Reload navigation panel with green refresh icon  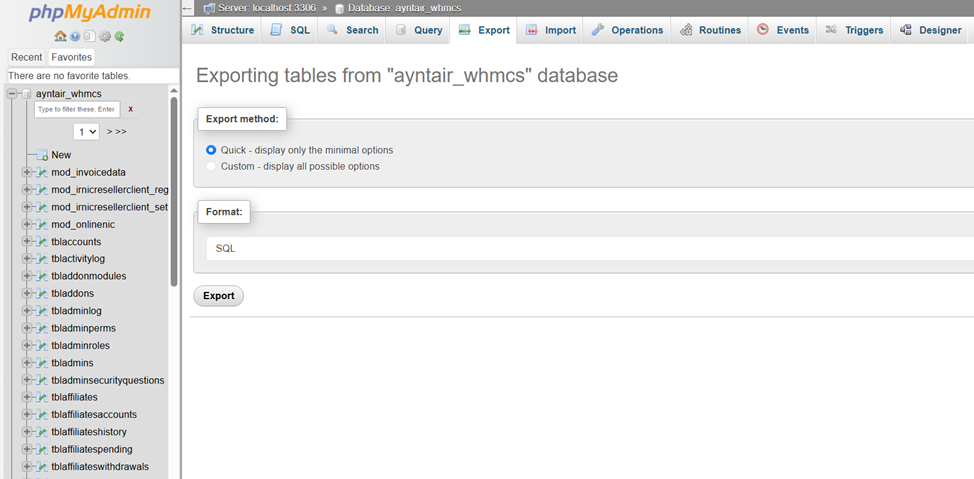120,36
